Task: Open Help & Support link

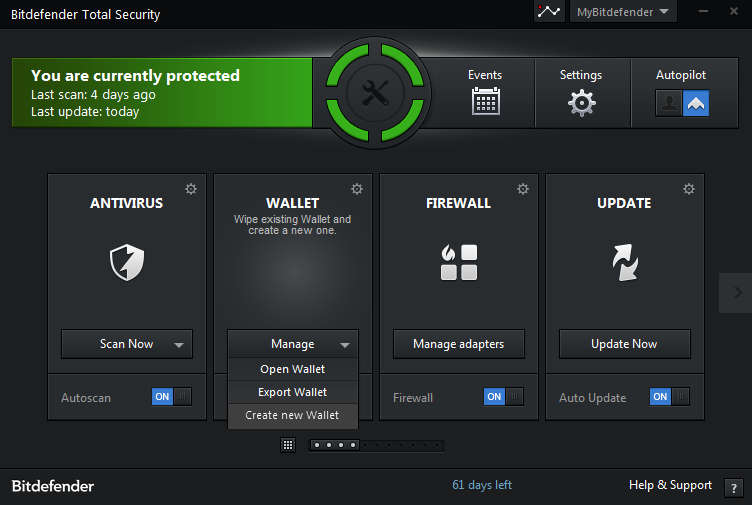Action: pyautogui.click(x=670, y=485)
